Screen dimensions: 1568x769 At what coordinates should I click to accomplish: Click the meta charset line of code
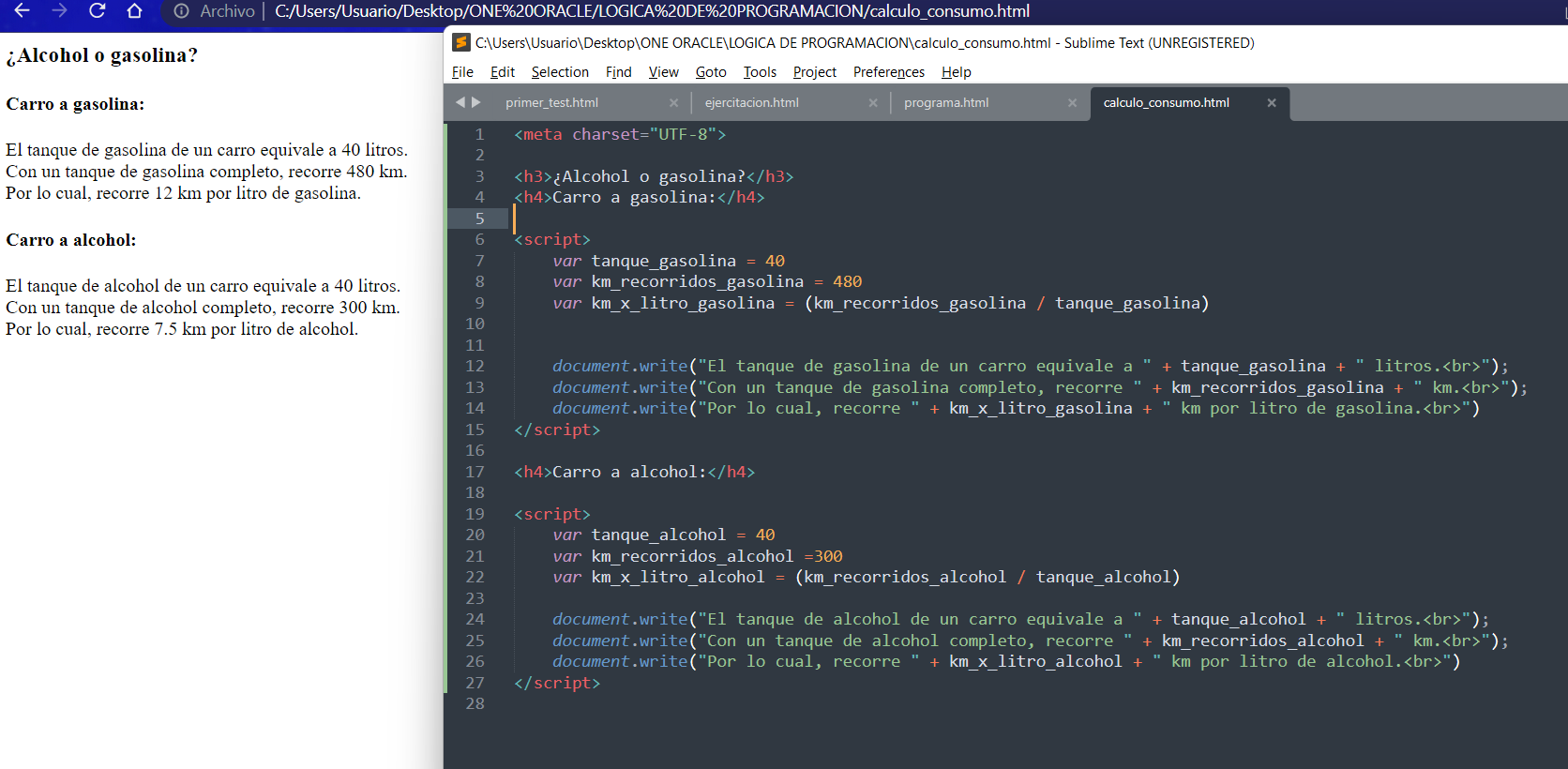(x=620, y=134)
